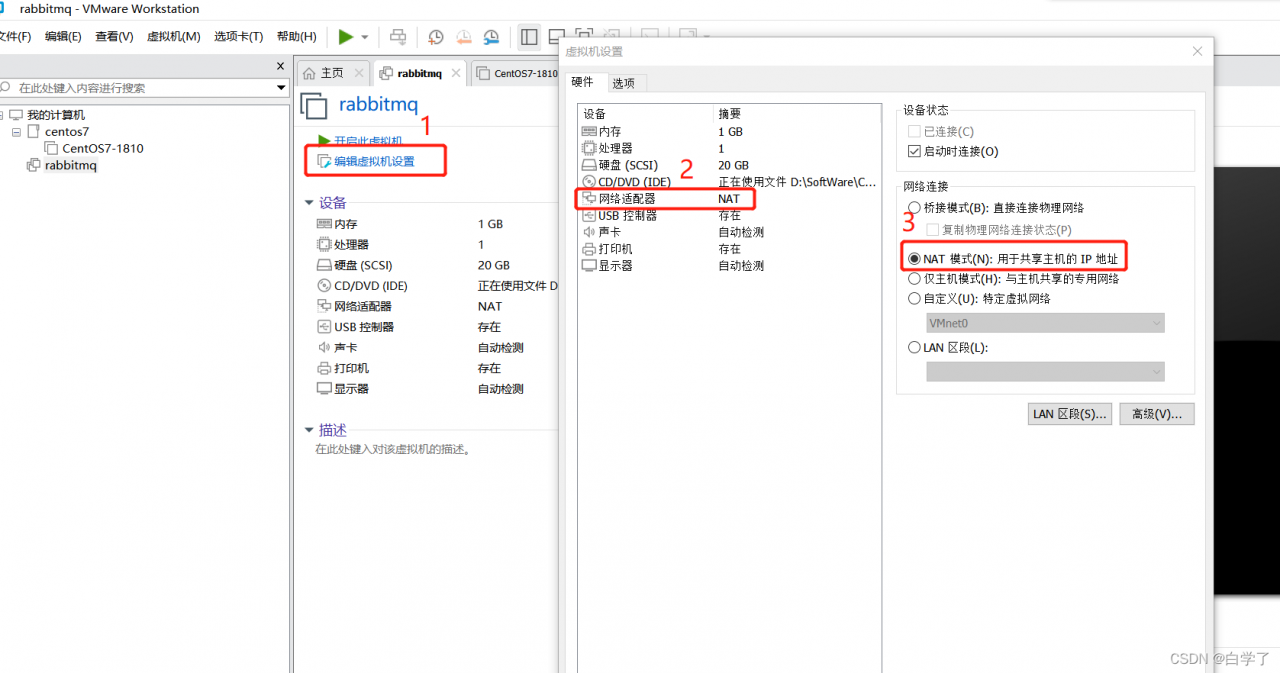The height and width of the screenshot is (673, 1280).
Task: Select CentOS7-1810 in library tree
Action: pos(103,148)
